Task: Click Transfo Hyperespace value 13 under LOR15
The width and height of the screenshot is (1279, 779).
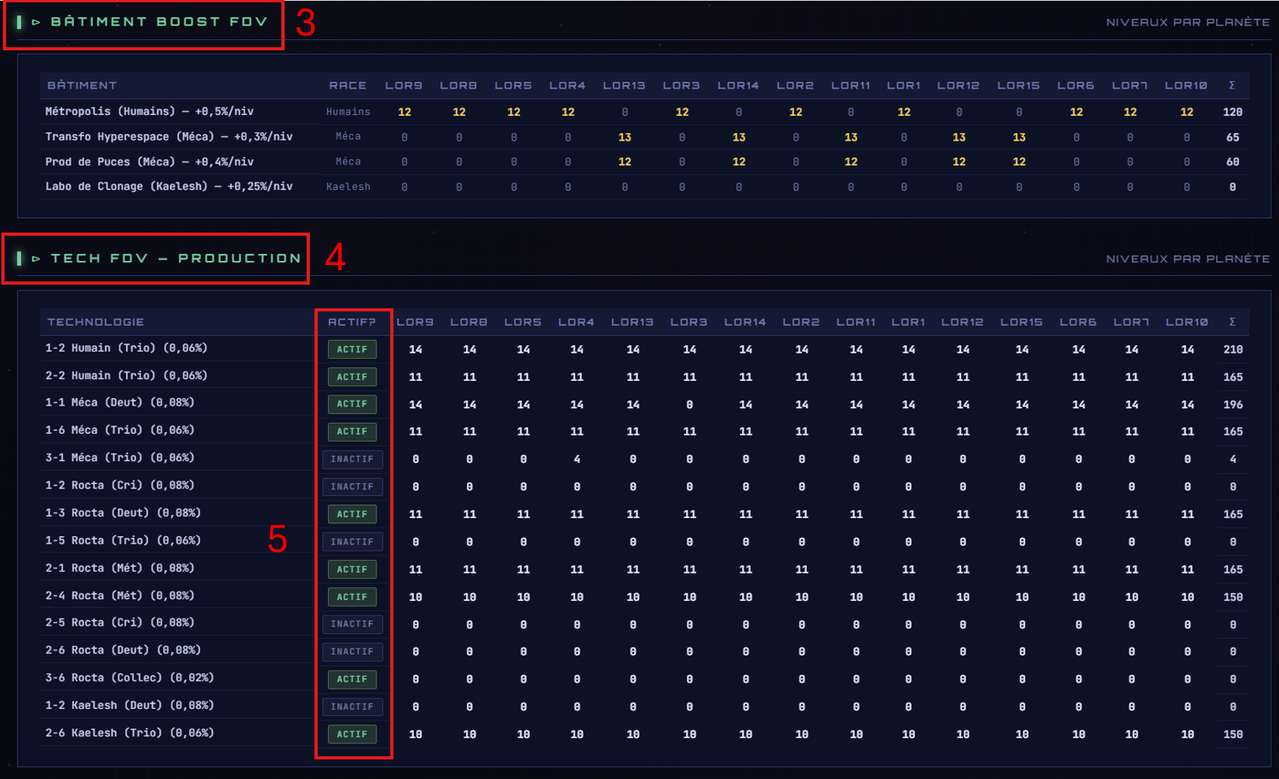Action: (x=1019, y=137)
